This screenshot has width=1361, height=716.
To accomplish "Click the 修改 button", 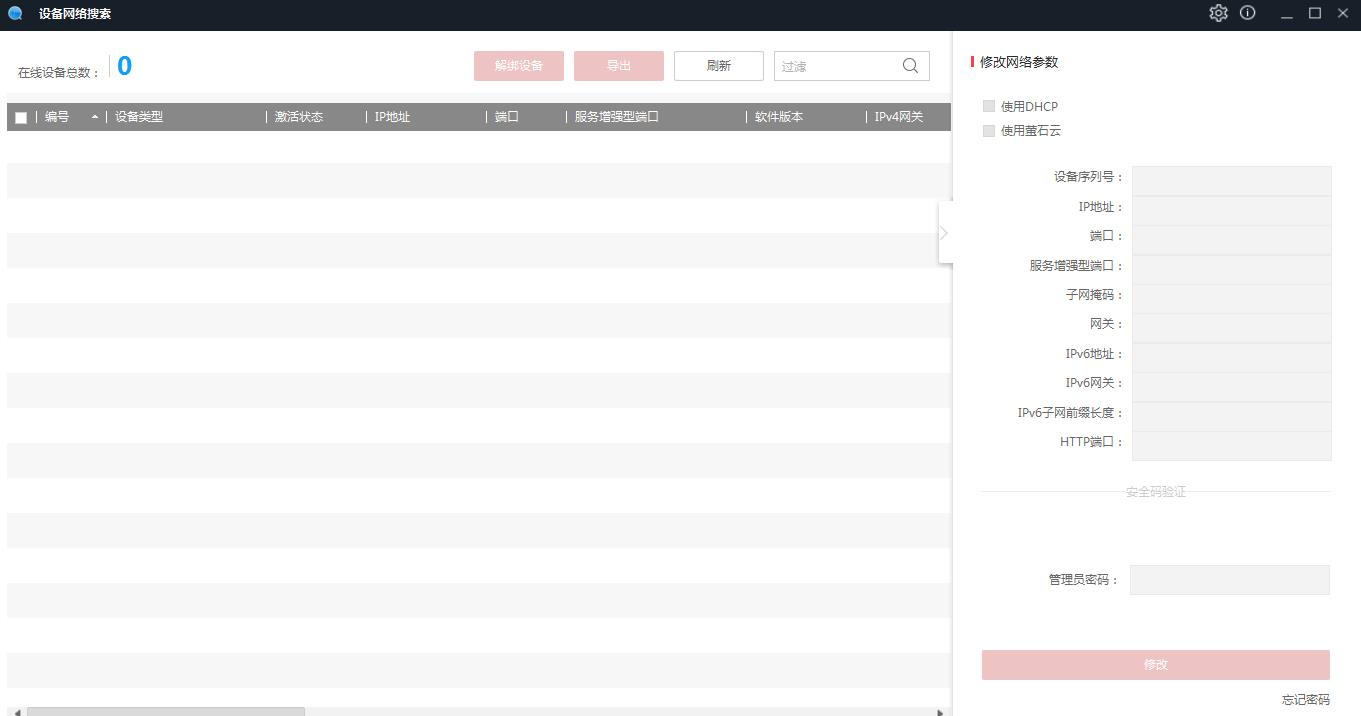I will click(1156, 665).
